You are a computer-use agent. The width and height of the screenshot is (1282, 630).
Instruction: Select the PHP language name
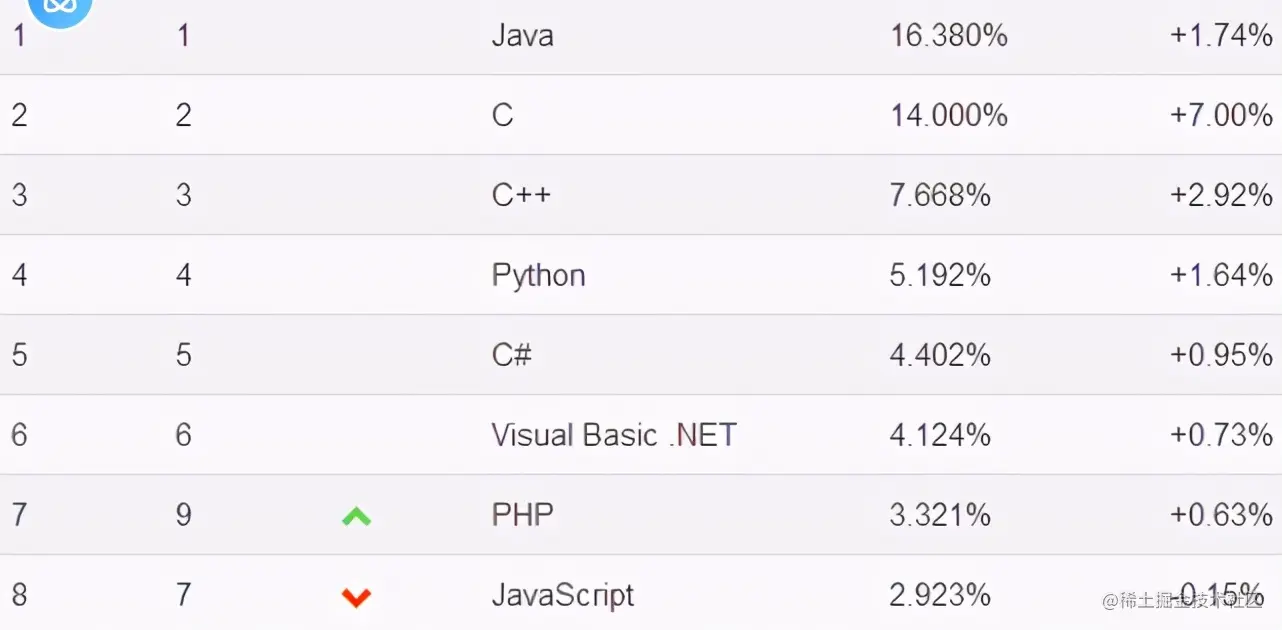click(522, 515)
